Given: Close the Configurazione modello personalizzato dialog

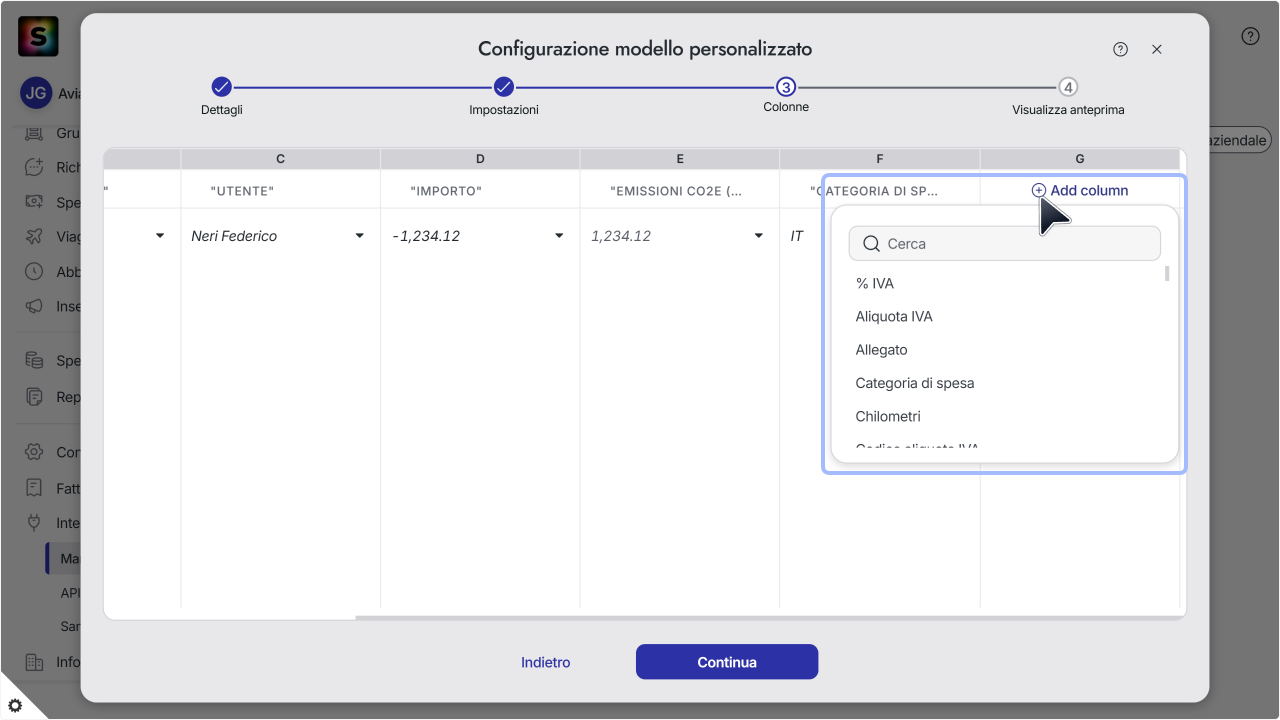Looking at the screenshot, I should (x=1157, y=49).
